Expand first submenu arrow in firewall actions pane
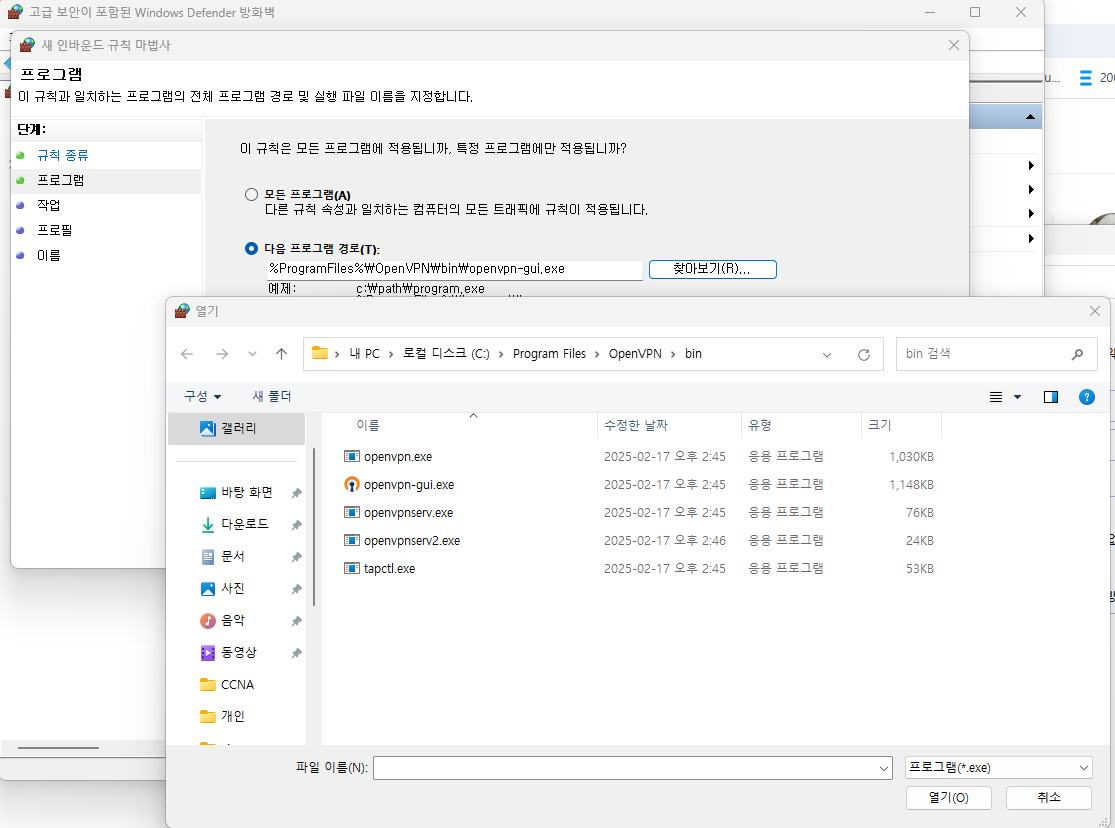The height and width of the screenshot is (828, 1115). click(x=1030, y=166)
